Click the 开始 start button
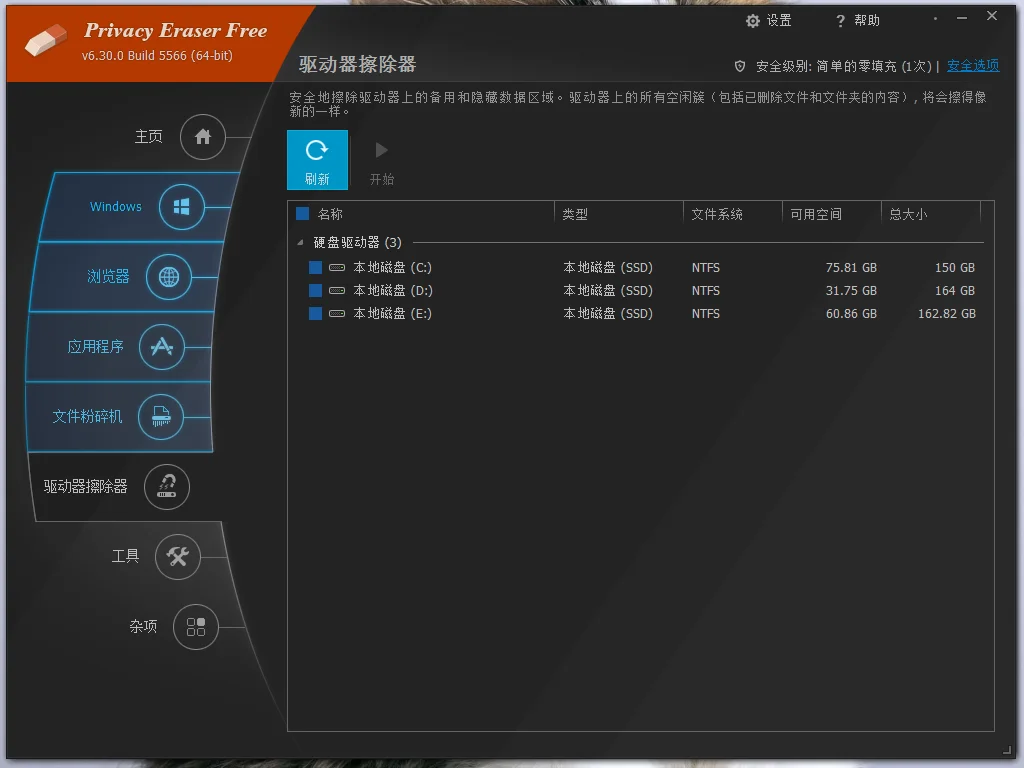Viewport: 1024px width, 768px height. point(382,163)
